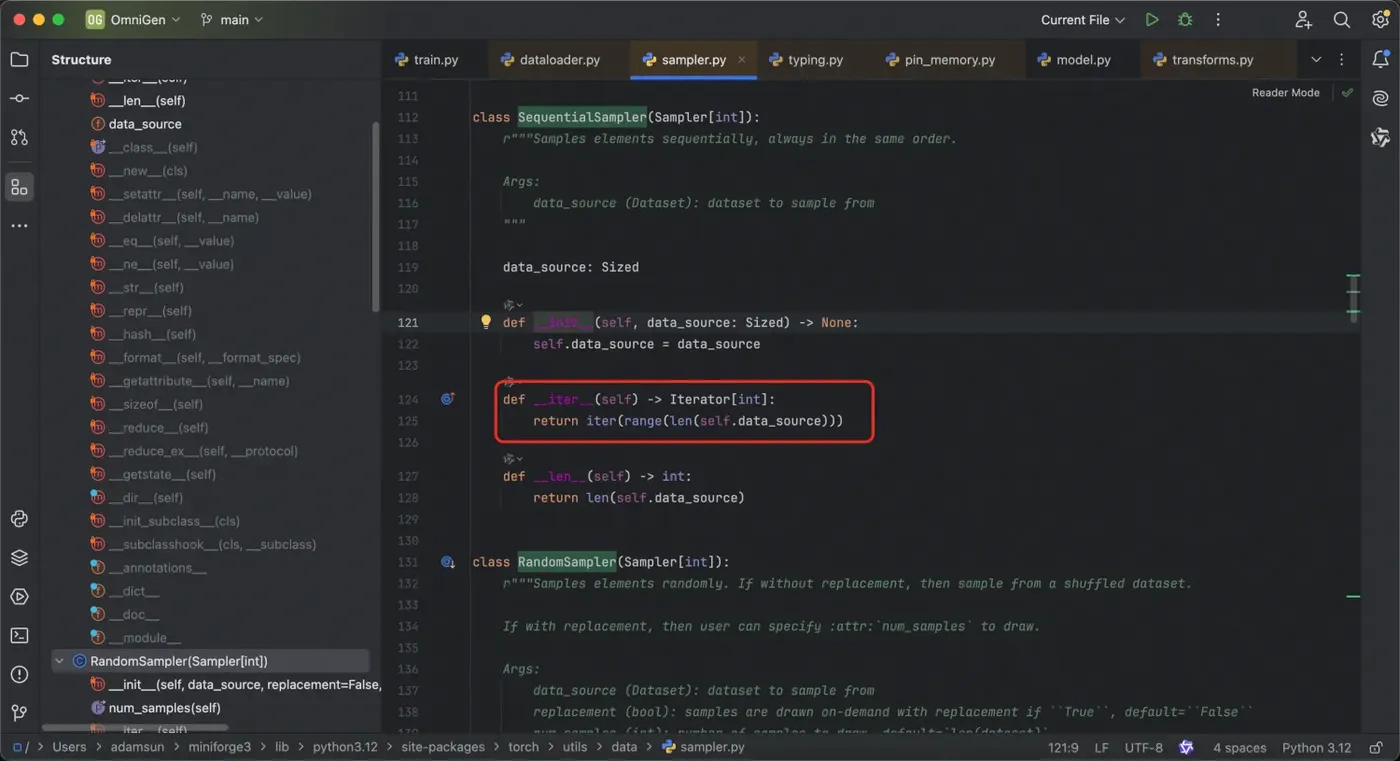This screenshot has height=761, width=1400.
Task: Select data_source field in Structure
Action: point(145,124)
